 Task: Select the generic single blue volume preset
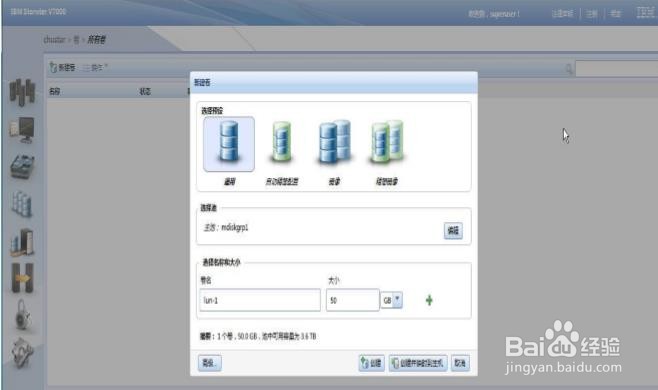click(229, 144)
